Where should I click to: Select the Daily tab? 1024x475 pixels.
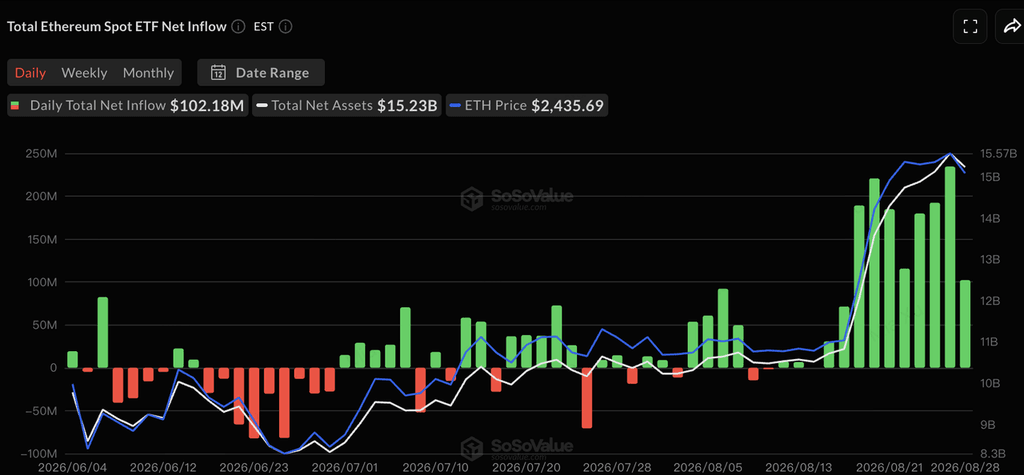[x=30, y=73]
